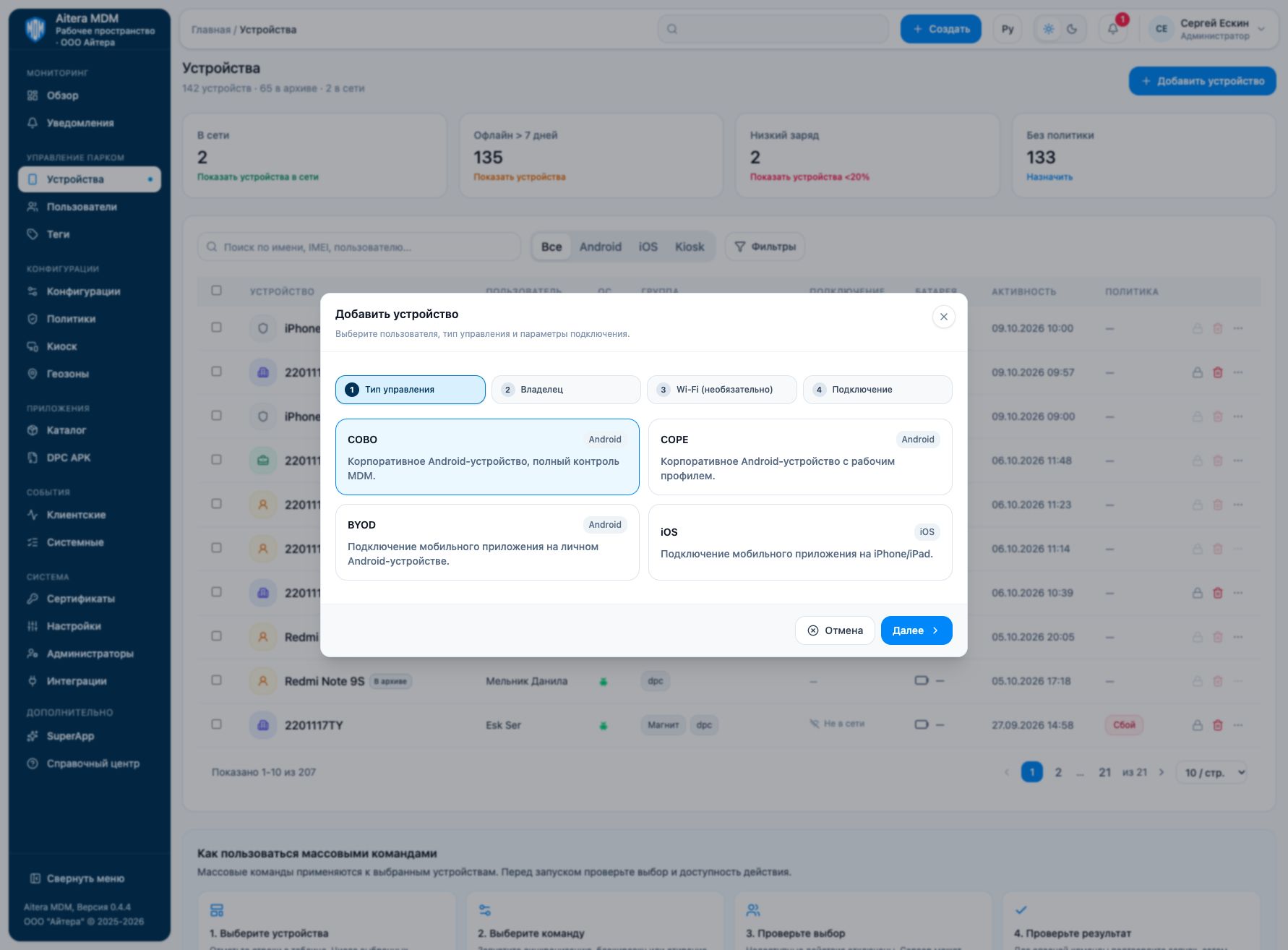This screenshot has height=950, width=1288.
Task: Click the Отмена button
Action: tap(835, 630)
